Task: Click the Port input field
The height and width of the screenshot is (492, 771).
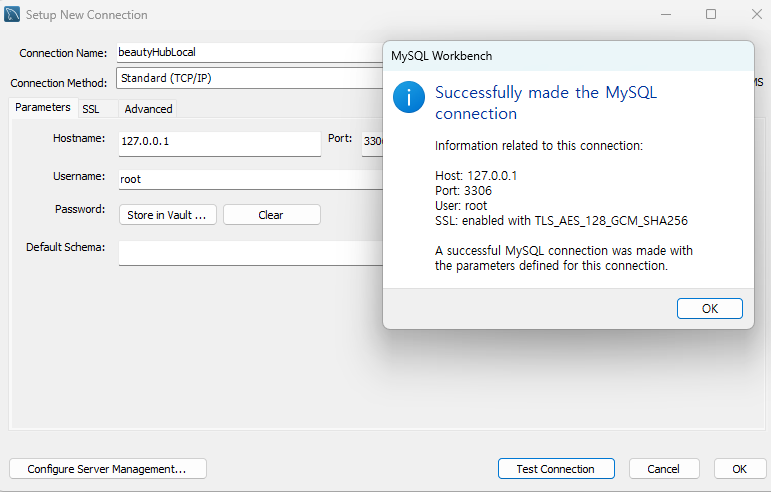Action: click(x=372, y=144)
